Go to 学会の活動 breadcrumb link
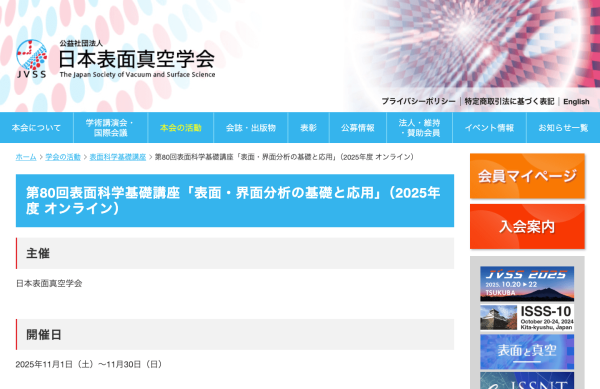The image size is (600, 389). 63,157
